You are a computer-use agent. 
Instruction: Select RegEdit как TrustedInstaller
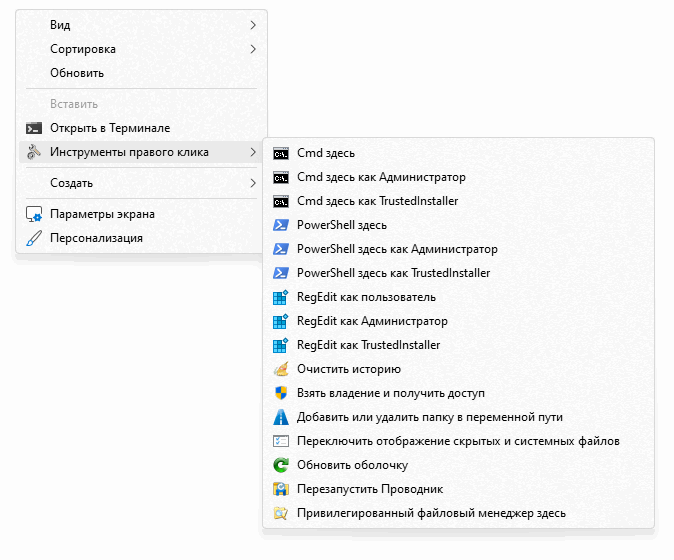458,345
